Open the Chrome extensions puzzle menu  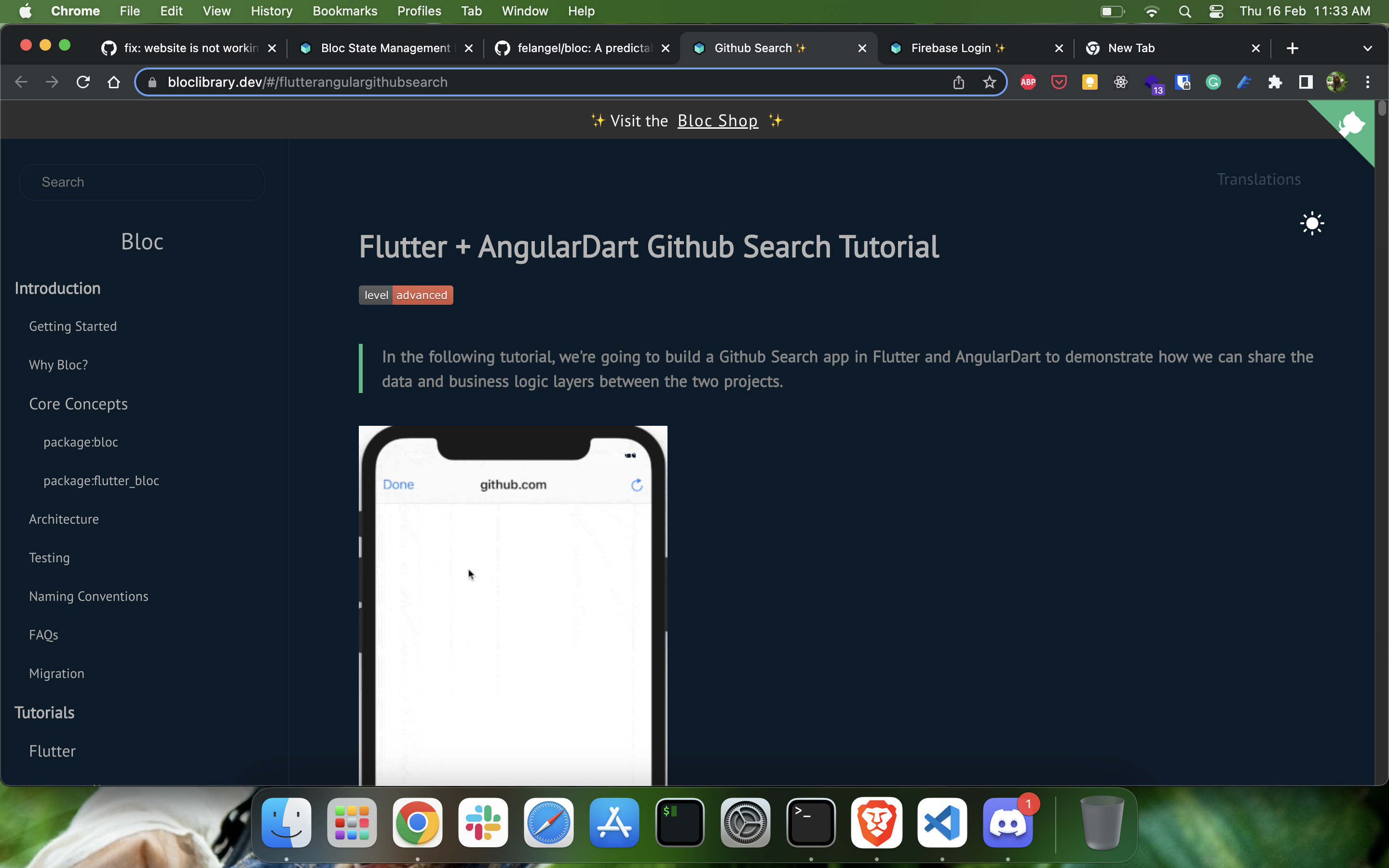coord(1275,82)
